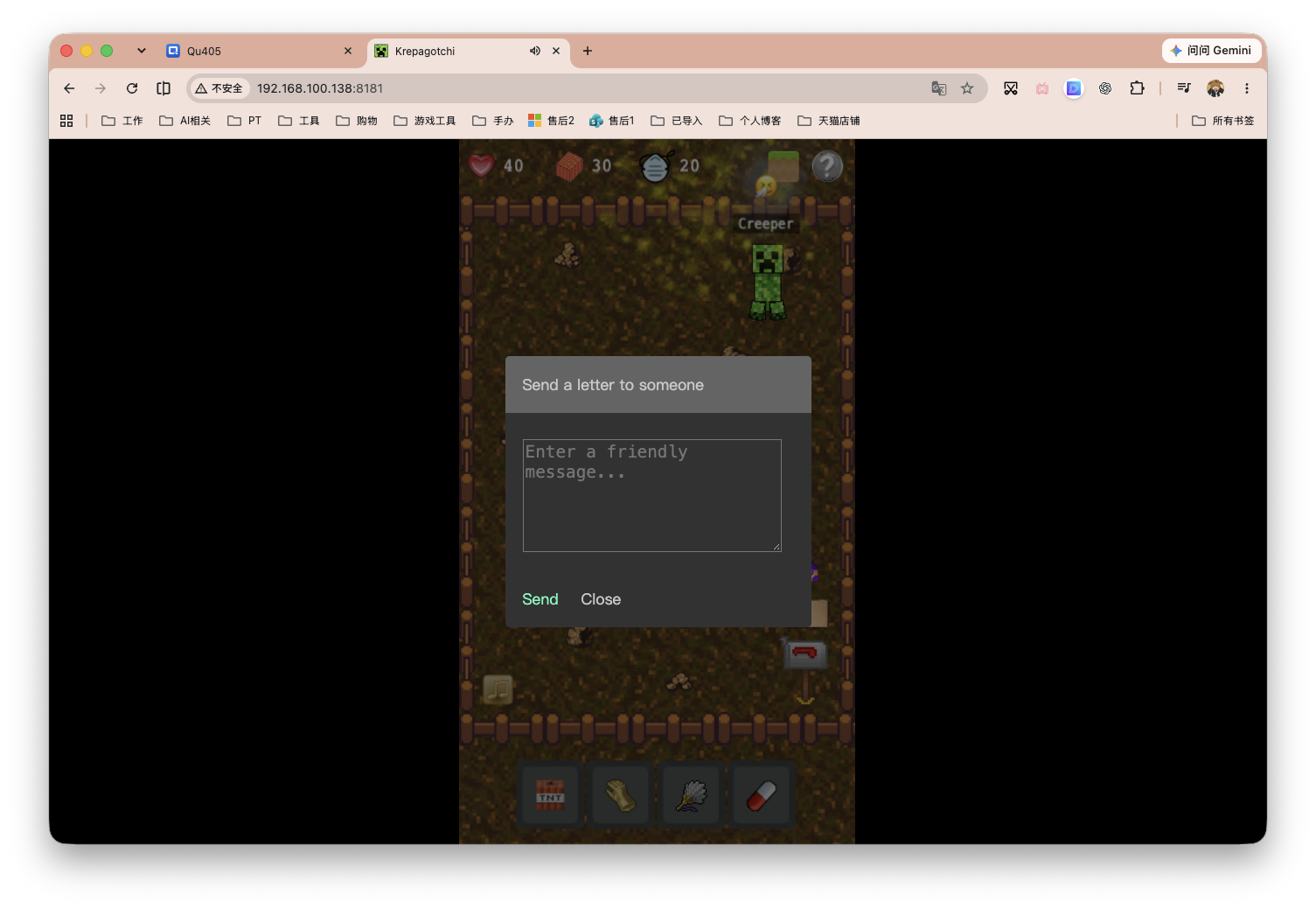This screenshot has height=909, width=1316.
Task: Open the 天猫店铺 bookmark folder
Action: coord(829,121)
